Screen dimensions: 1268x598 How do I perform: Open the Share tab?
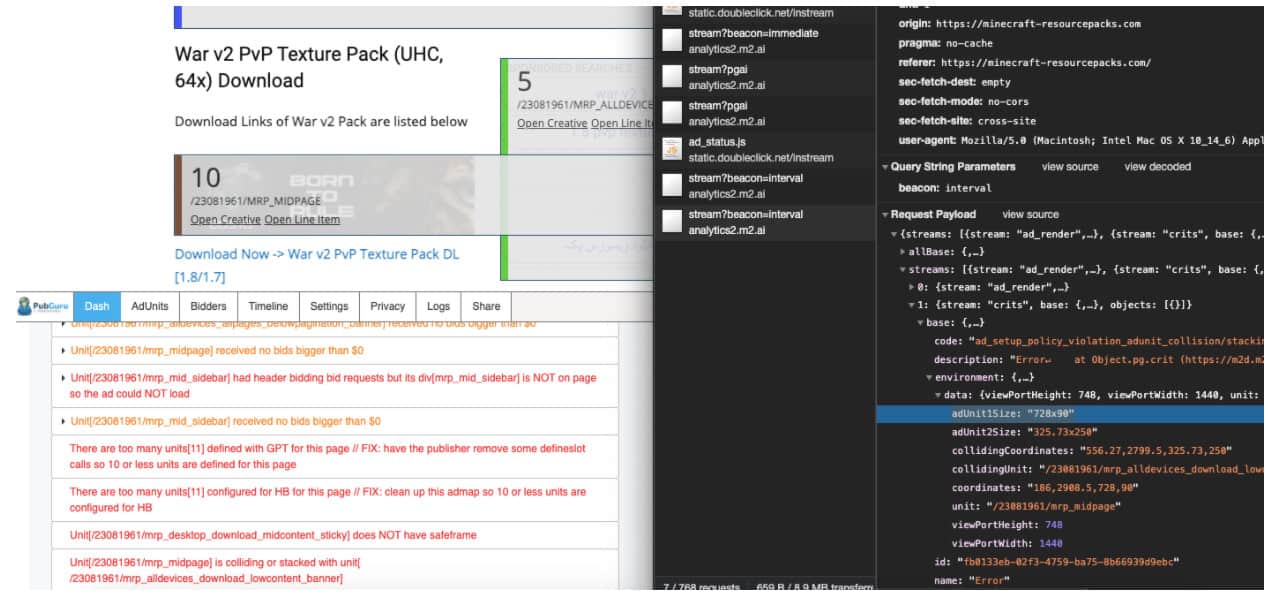tap(486, 306)
